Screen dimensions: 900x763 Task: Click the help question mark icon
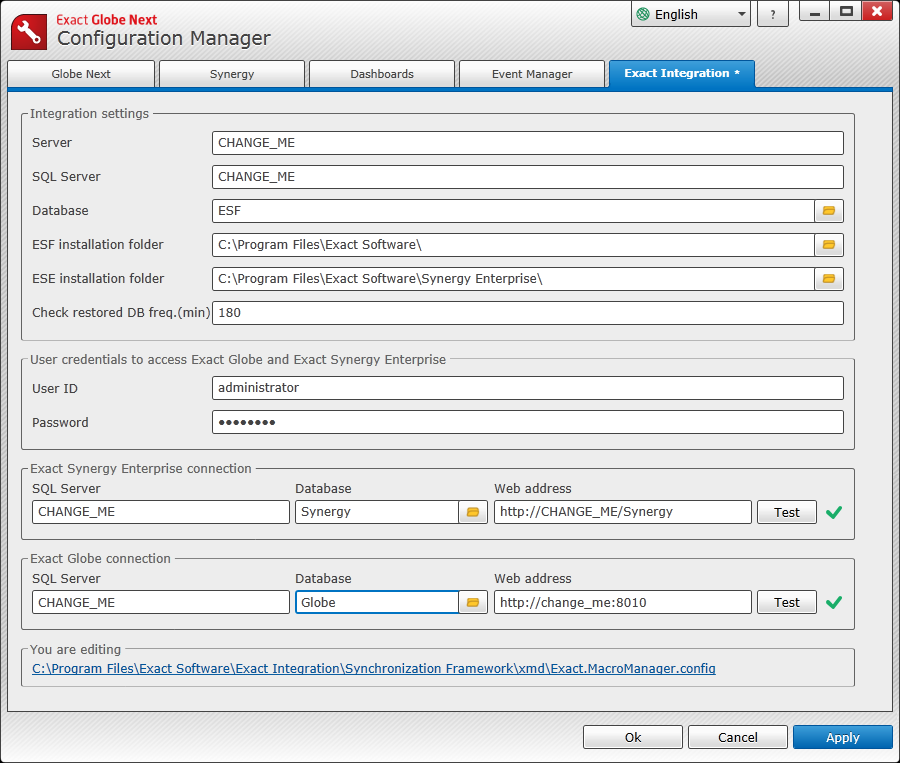(772, 14)
